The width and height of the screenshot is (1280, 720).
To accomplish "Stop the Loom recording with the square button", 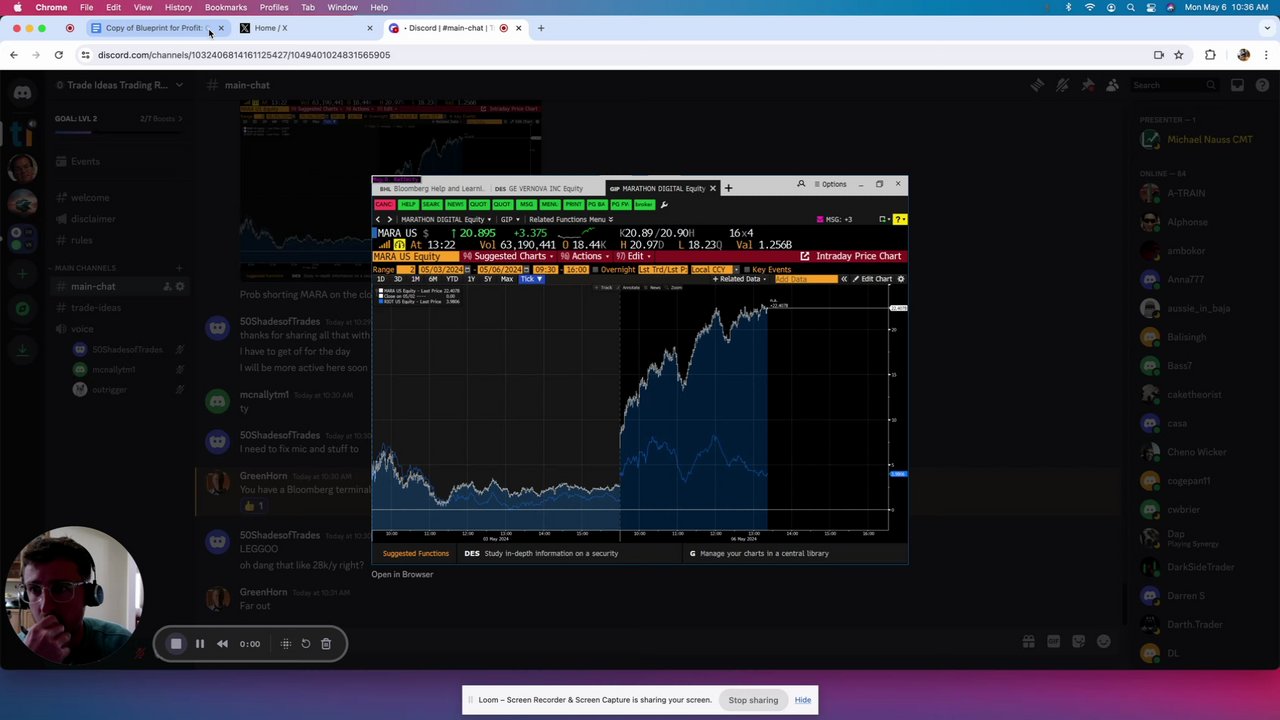I will coord(176,644).
